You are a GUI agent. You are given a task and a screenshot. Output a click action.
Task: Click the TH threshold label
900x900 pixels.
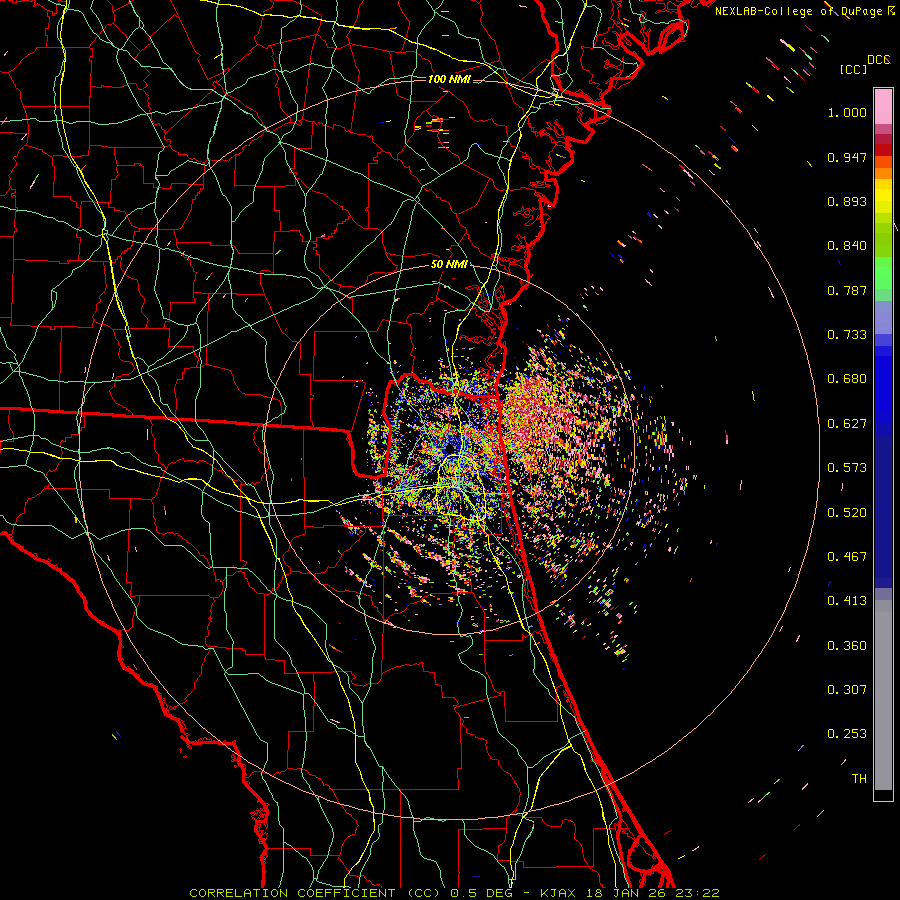tap(859, 779)
